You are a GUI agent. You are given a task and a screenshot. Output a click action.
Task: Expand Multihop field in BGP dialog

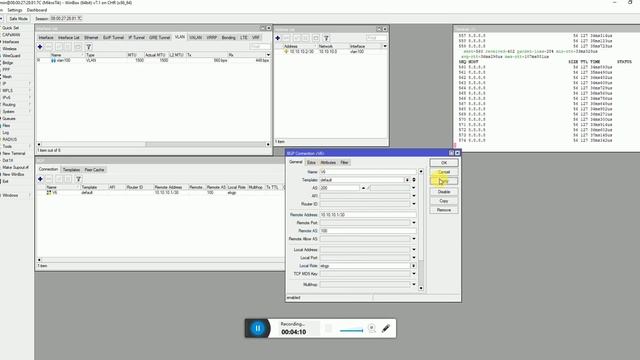(413, 284)
